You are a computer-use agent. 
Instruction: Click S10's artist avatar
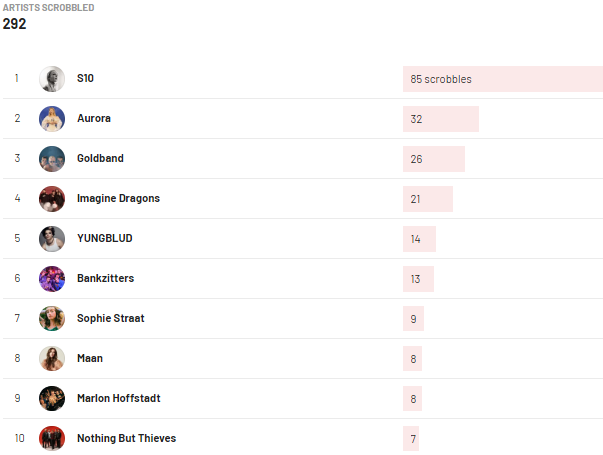(x=52, y=79)
